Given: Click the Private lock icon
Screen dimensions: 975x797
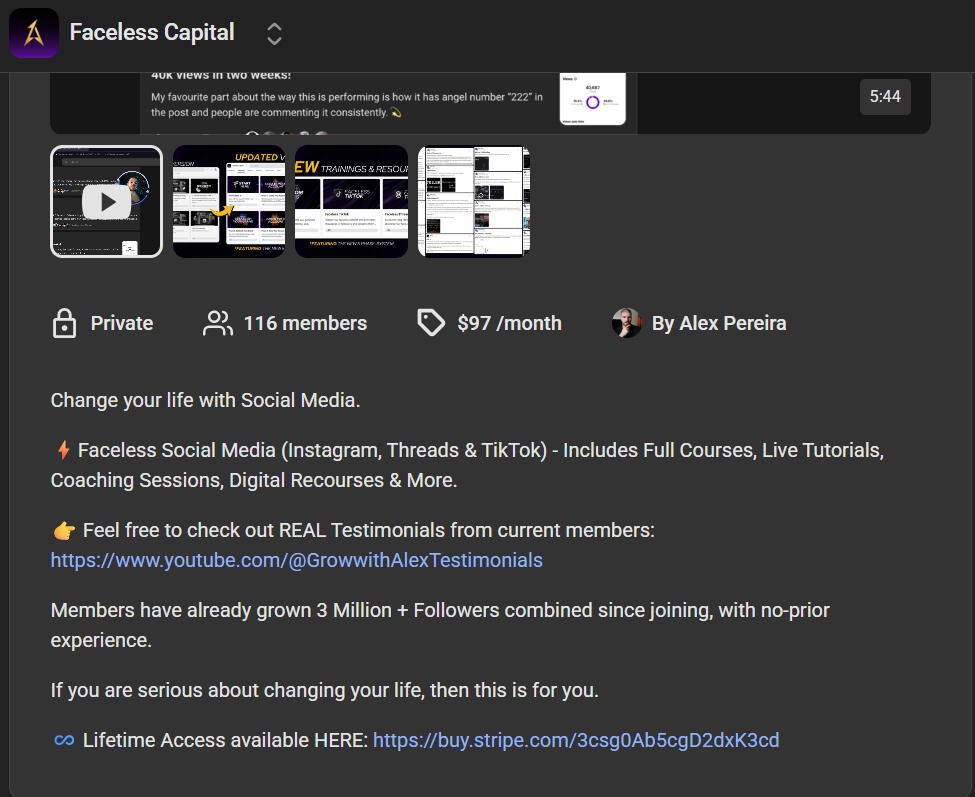Looking at the screenshot, I should click(x=64, y=323).
